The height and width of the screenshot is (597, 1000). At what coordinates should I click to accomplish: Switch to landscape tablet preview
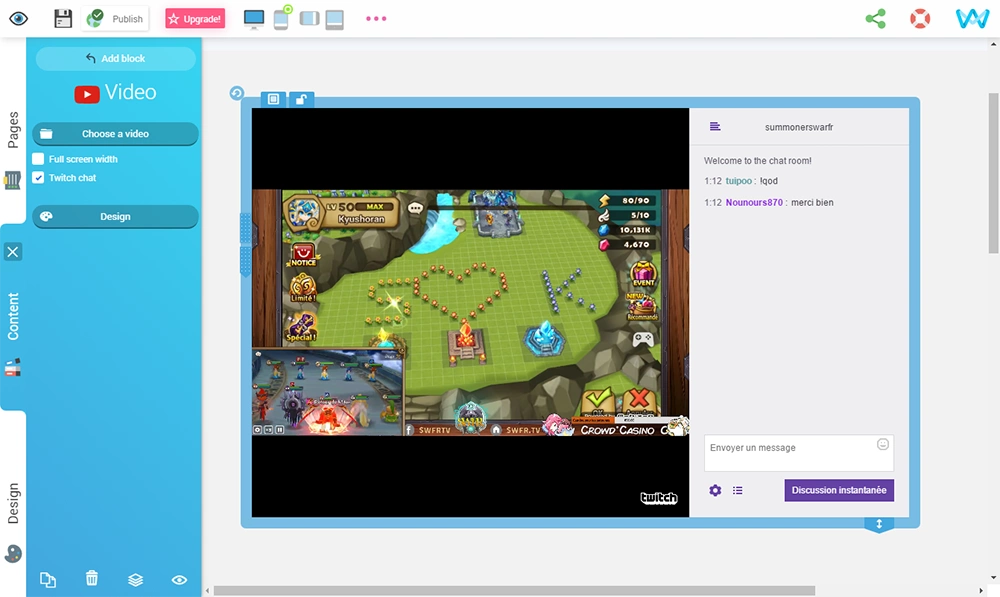[309, 18]
